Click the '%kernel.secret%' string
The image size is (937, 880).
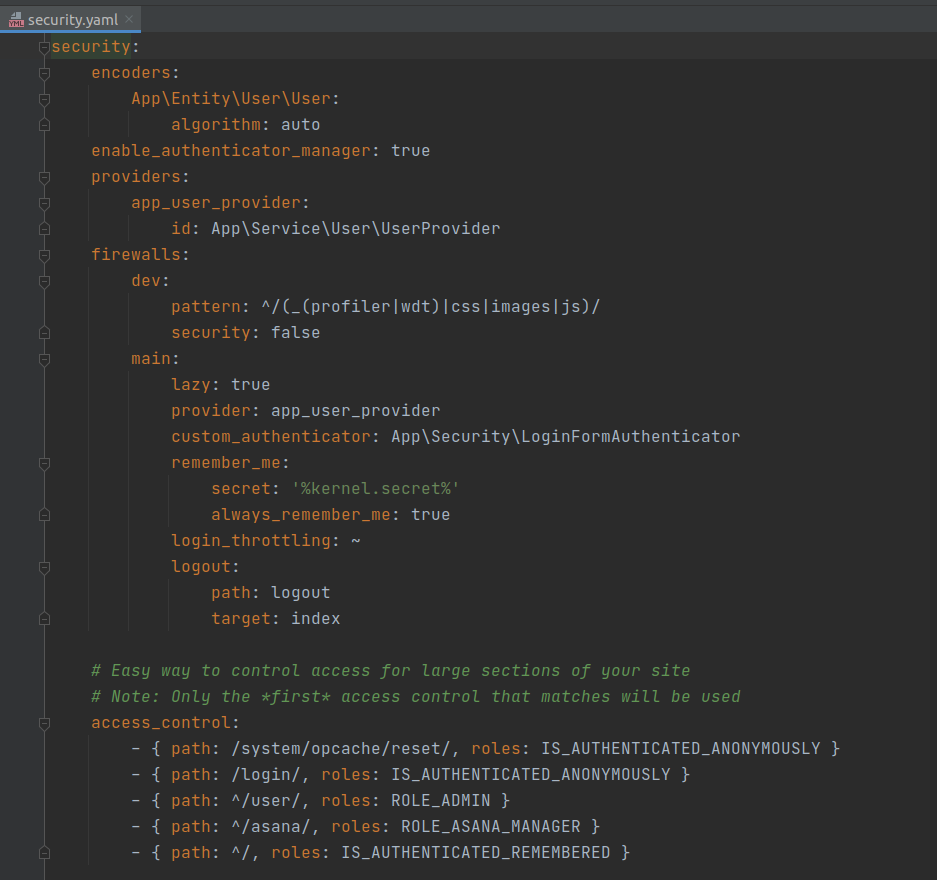tap(375, 489)
